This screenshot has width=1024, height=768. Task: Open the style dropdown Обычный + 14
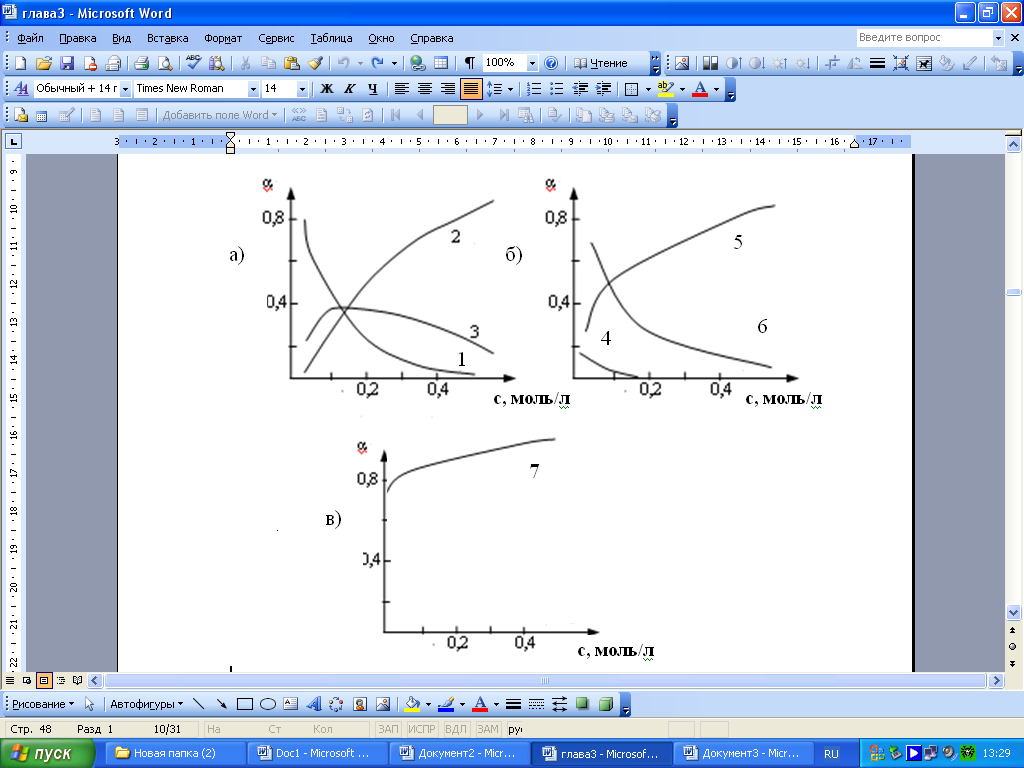(125, 89)
